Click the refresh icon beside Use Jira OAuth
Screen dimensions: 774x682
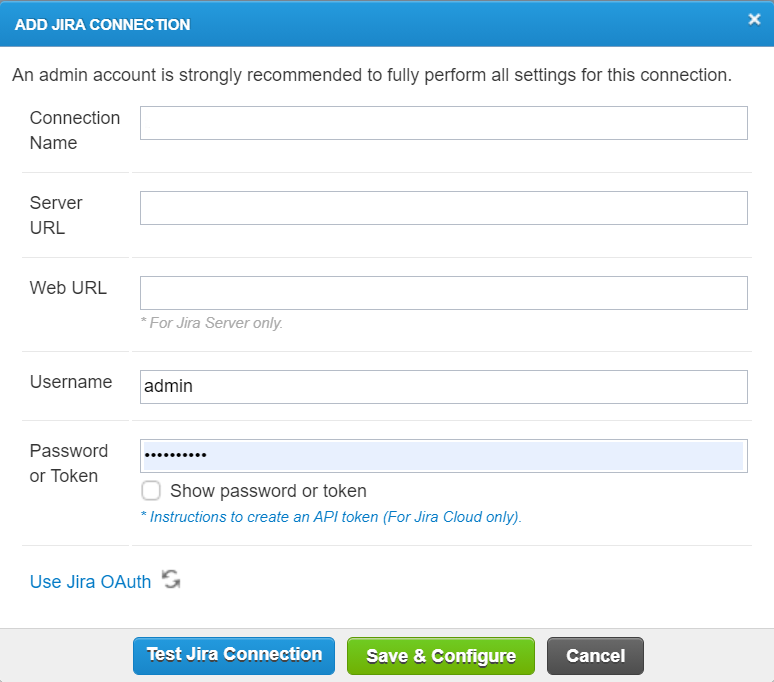pos(172,579)
